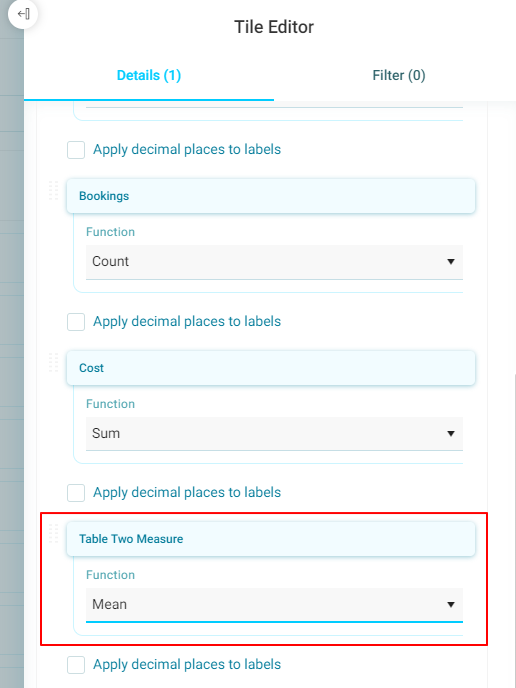Open the Cost Function dropdown showing Sum
516x688 pixels.
click(274, 434)
